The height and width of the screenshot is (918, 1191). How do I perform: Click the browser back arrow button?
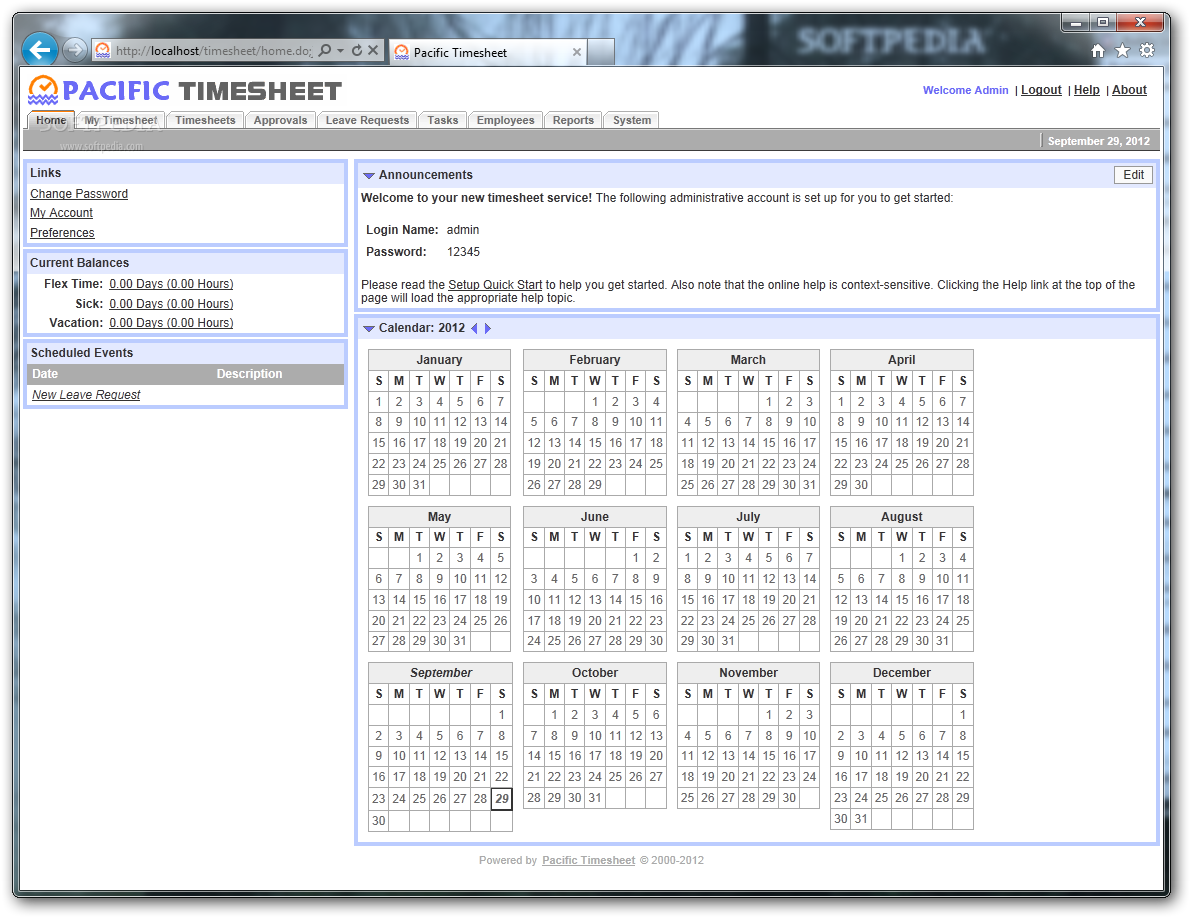click(39, 51)
